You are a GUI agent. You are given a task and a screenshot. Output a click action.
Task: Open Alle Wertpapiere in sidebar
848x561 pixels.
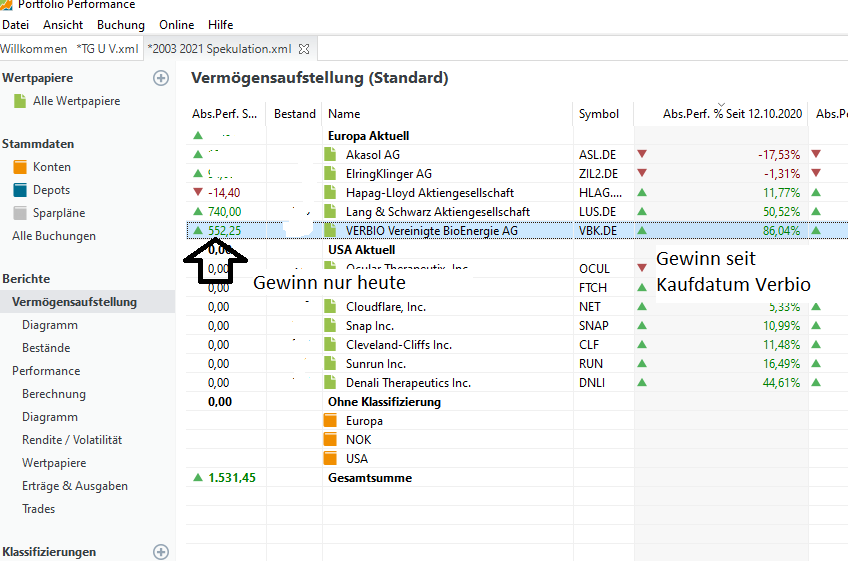click(76, 101)
